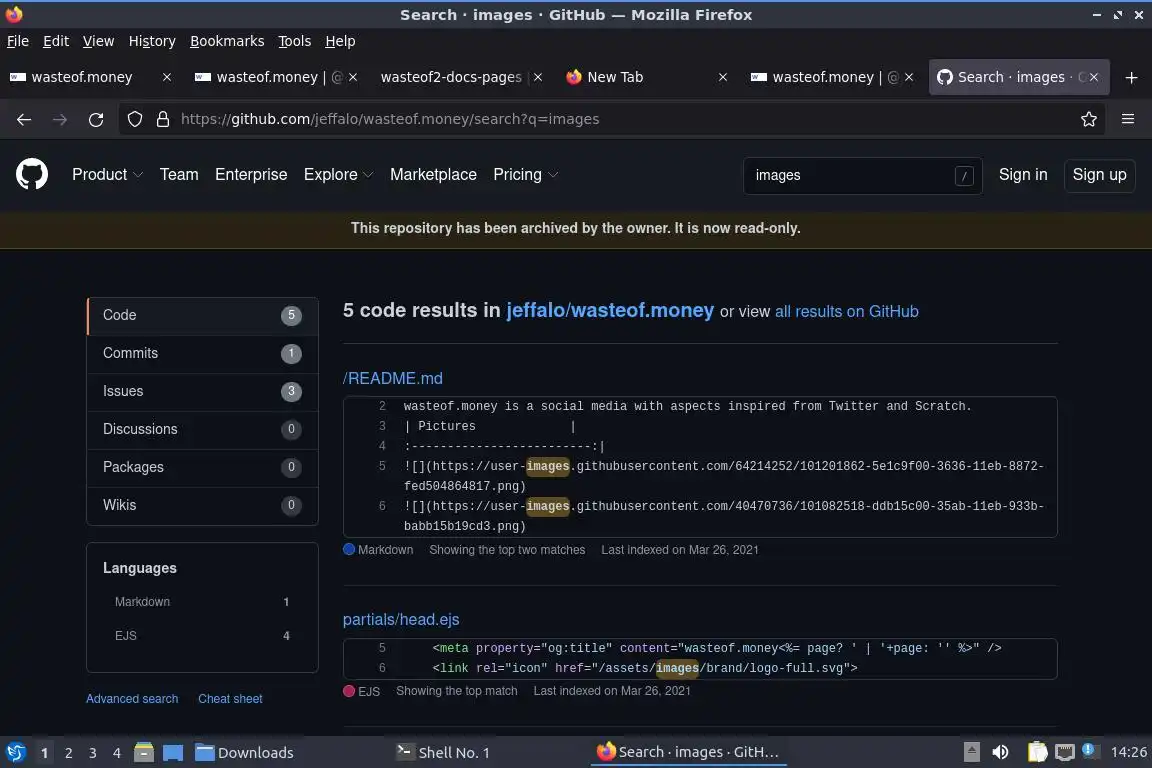Screen dimensions: 1152x768
Task: Click the slash shortcut icon in search box
Action: [964, 176]
